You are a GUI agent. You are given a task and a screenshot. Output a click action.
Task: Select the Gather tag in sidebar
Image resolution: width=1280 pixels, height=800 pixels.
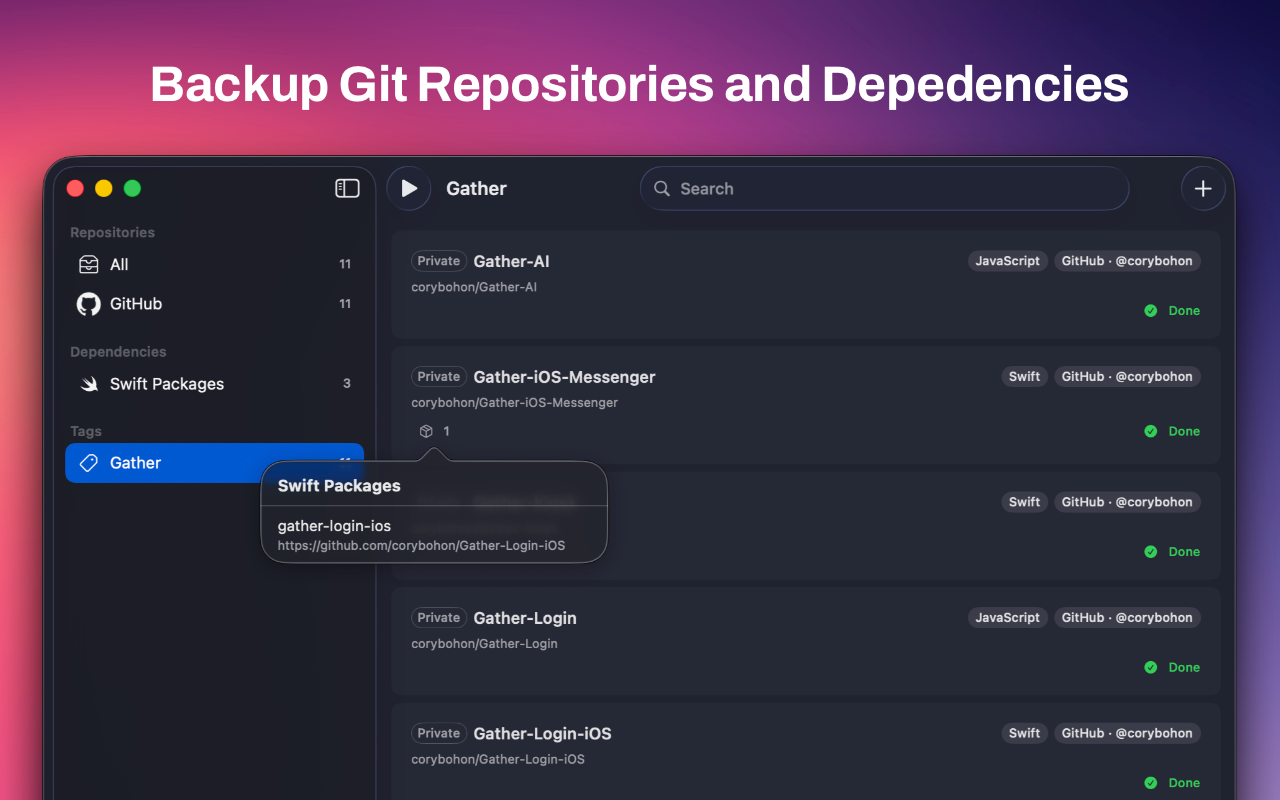[x=215, y=463]
